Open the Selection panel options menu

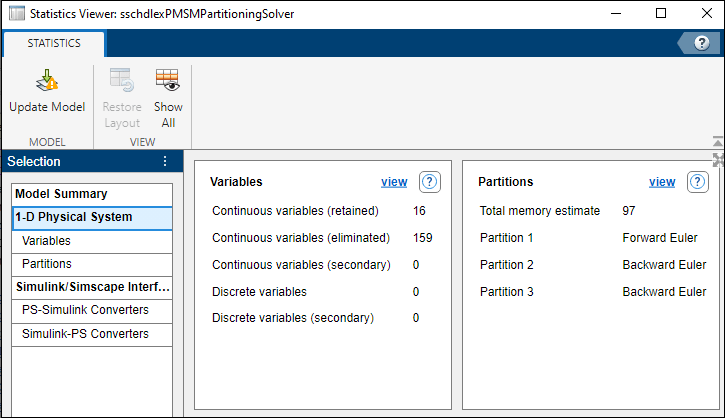(x=165, y=162)
